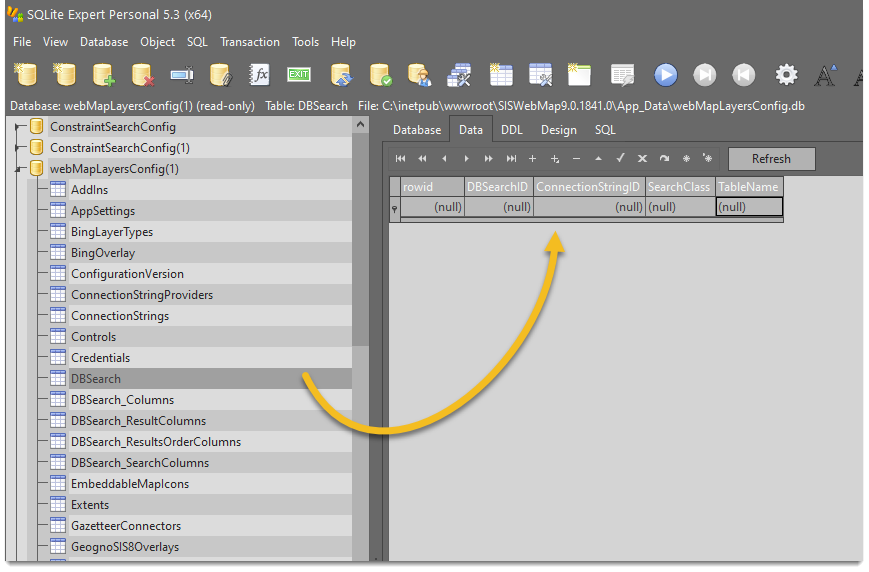The image size is (869, 572).
Task: Select the GazetteerConnectors table
Action: point(126,526)
